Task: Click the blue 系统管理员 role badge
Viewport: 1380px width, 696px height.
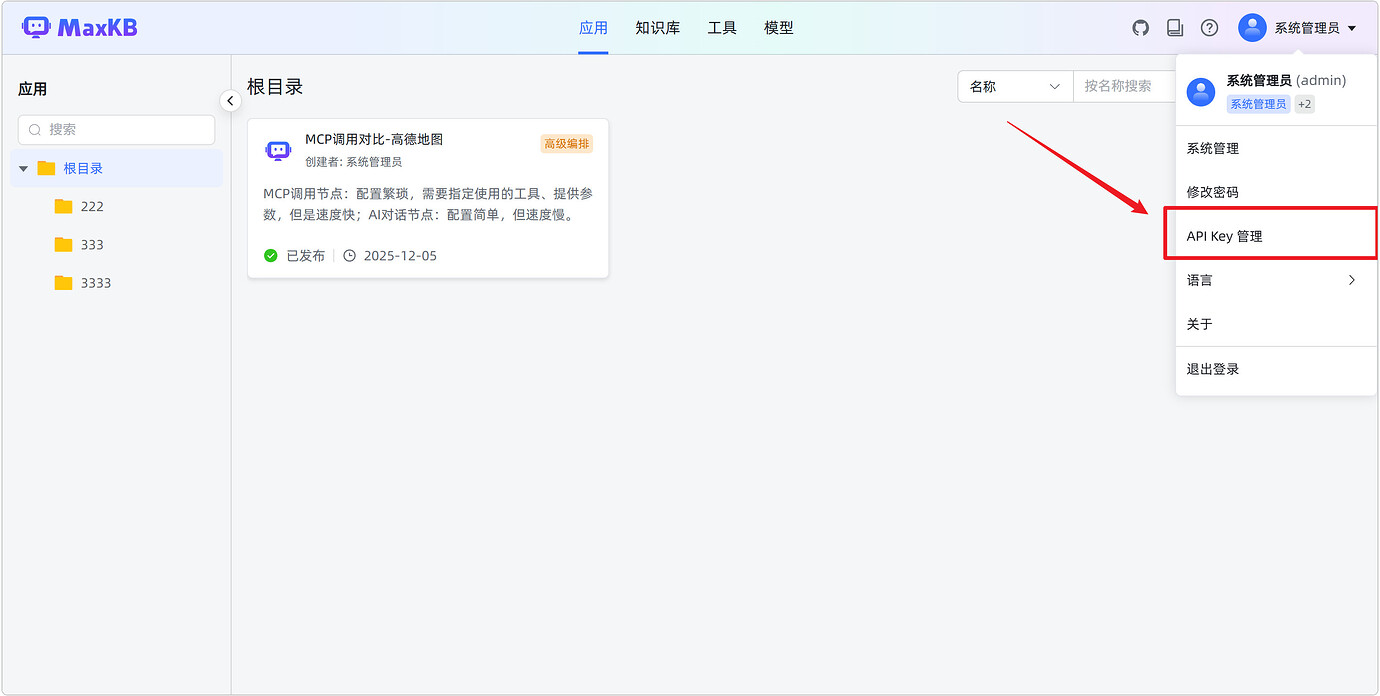Action: click(1258, 104)
